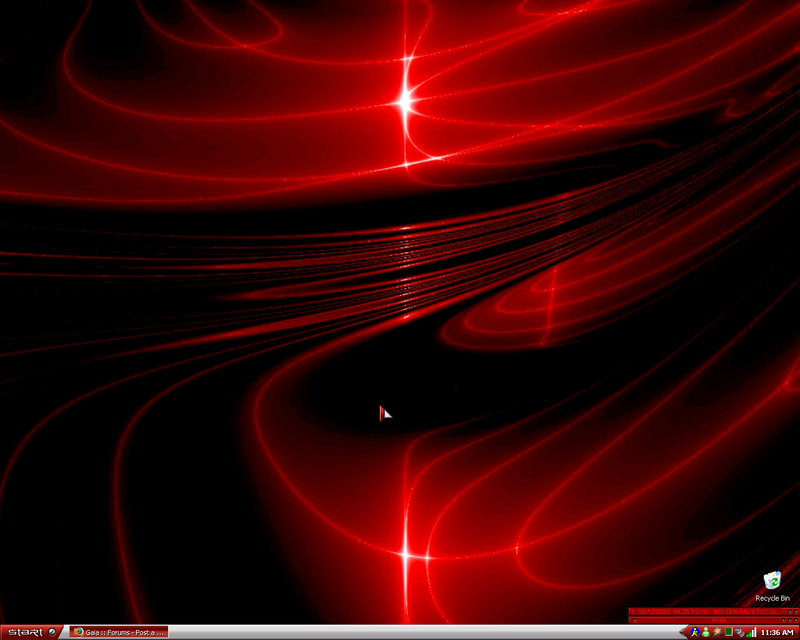Click the rightmost button on the lower player bar
Screen dimensions: 800x640
pyautogui.click(x=795, y=620)
